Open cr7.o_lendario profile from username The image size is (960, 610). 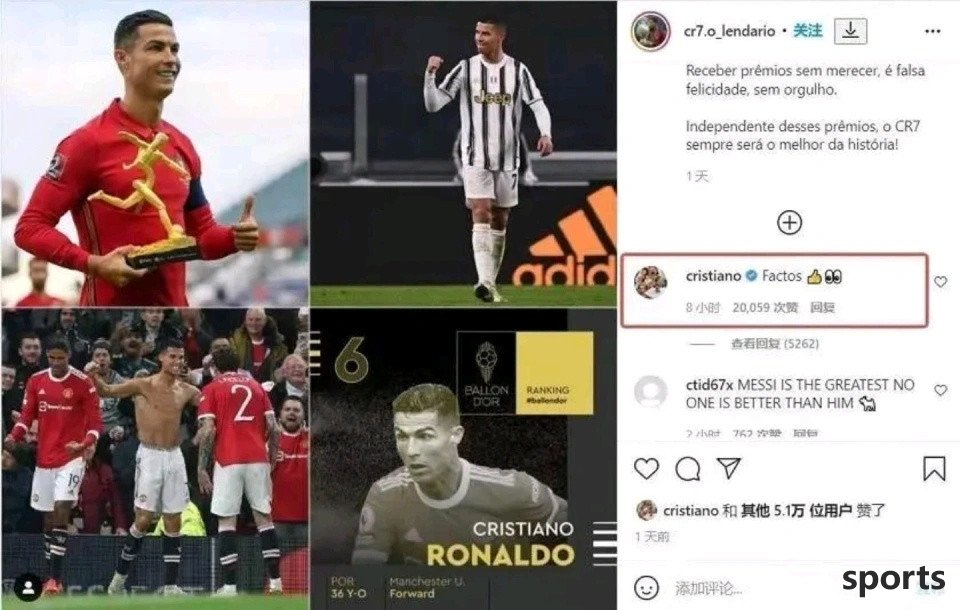pos(730,31)
